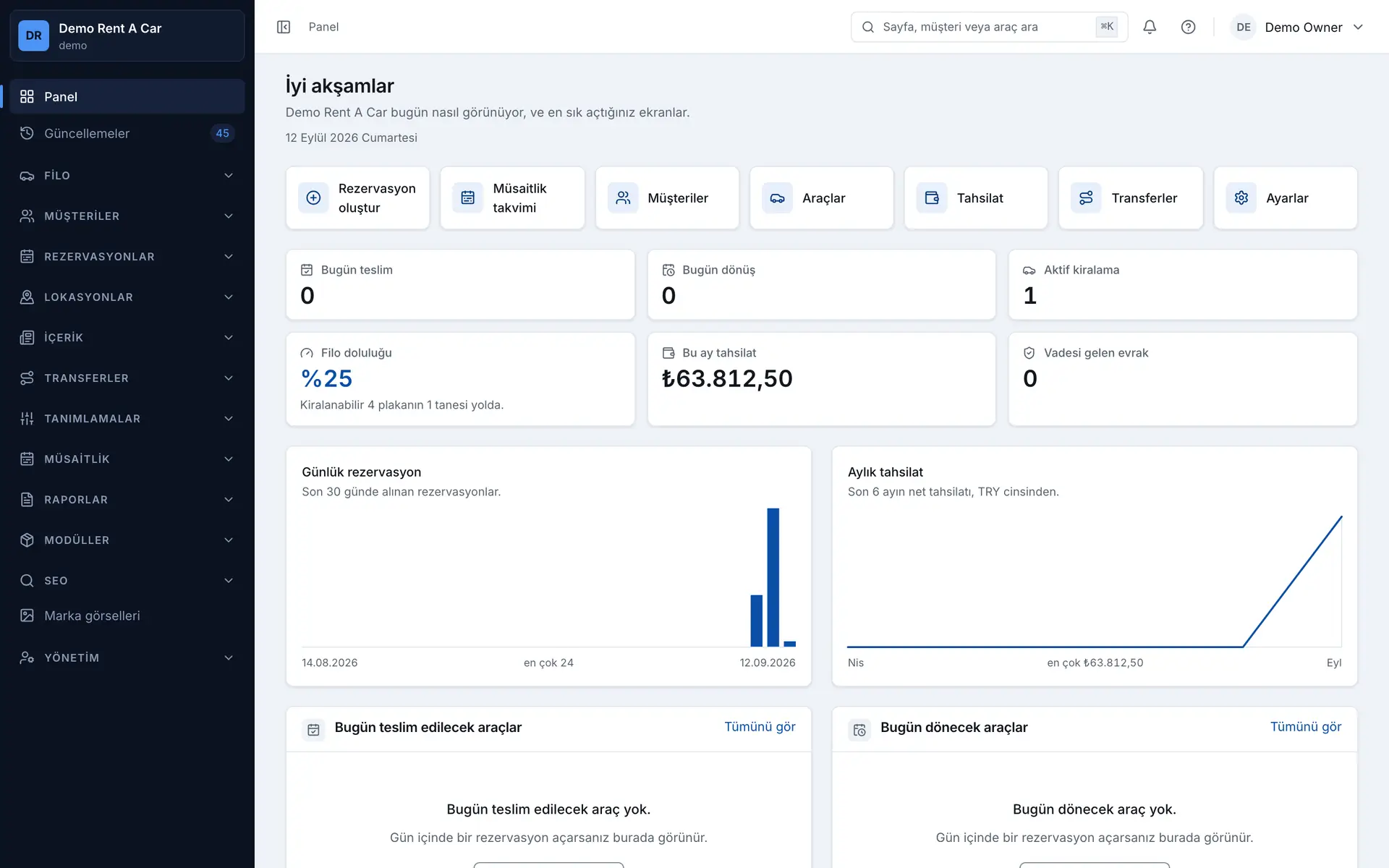Click the RAPORLAR sidebar label
This screenshot has width=1389, height=868.
[76, 500]
